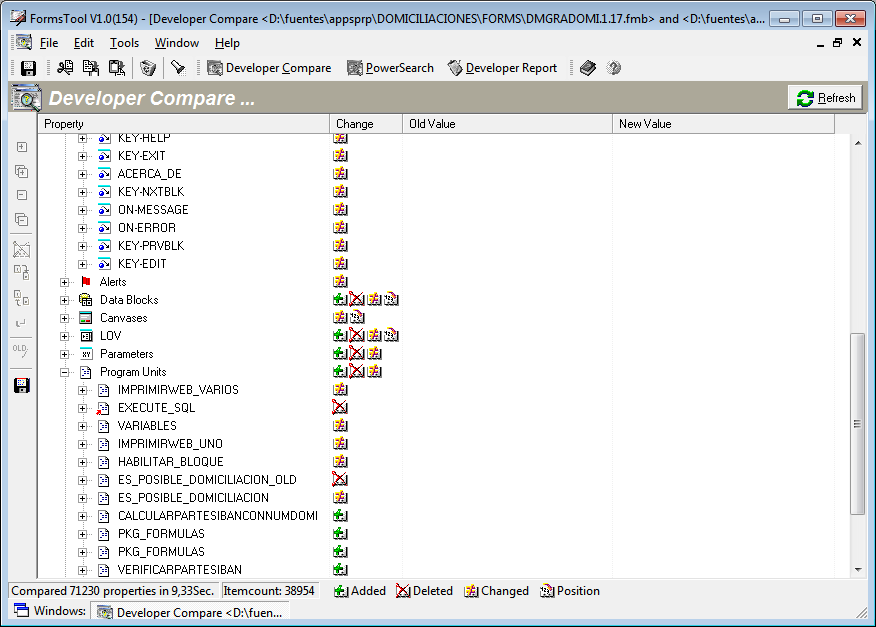Click the Changed legend marker in status bar

(x=470, y=591)
